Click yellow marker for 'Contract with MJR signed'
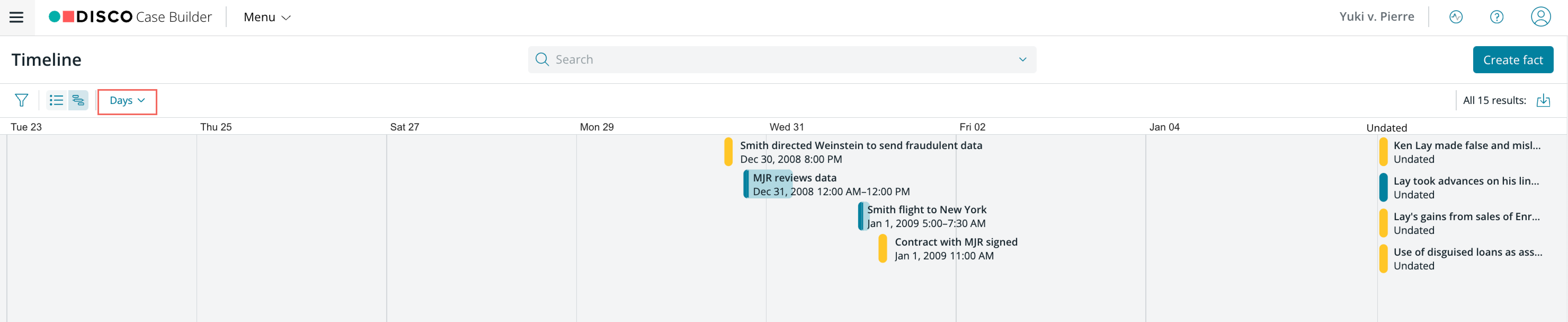Image resolution: width=1568 pixels, height=322 pixels. click(x=883, y=249)
